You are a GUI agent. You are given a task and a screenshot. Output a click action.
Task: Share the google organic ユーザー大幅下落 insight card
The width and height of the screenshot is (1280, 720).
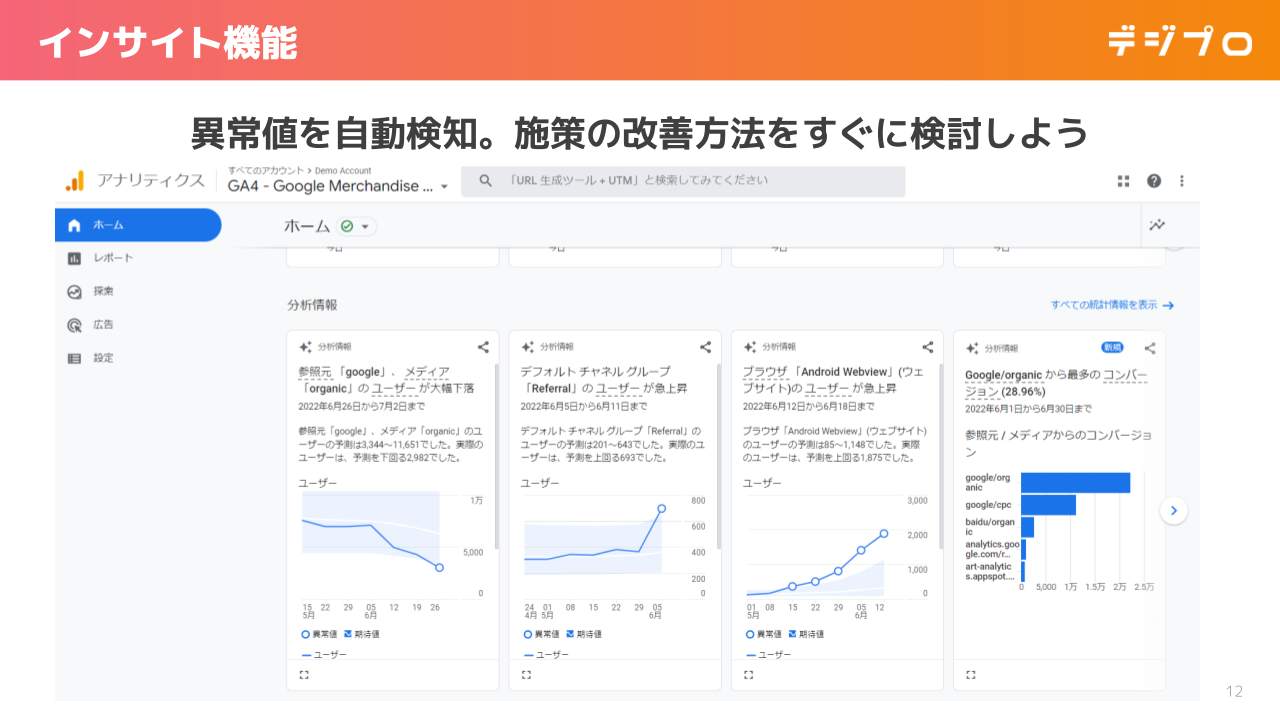pyautogui.click(x=483, y=348)
